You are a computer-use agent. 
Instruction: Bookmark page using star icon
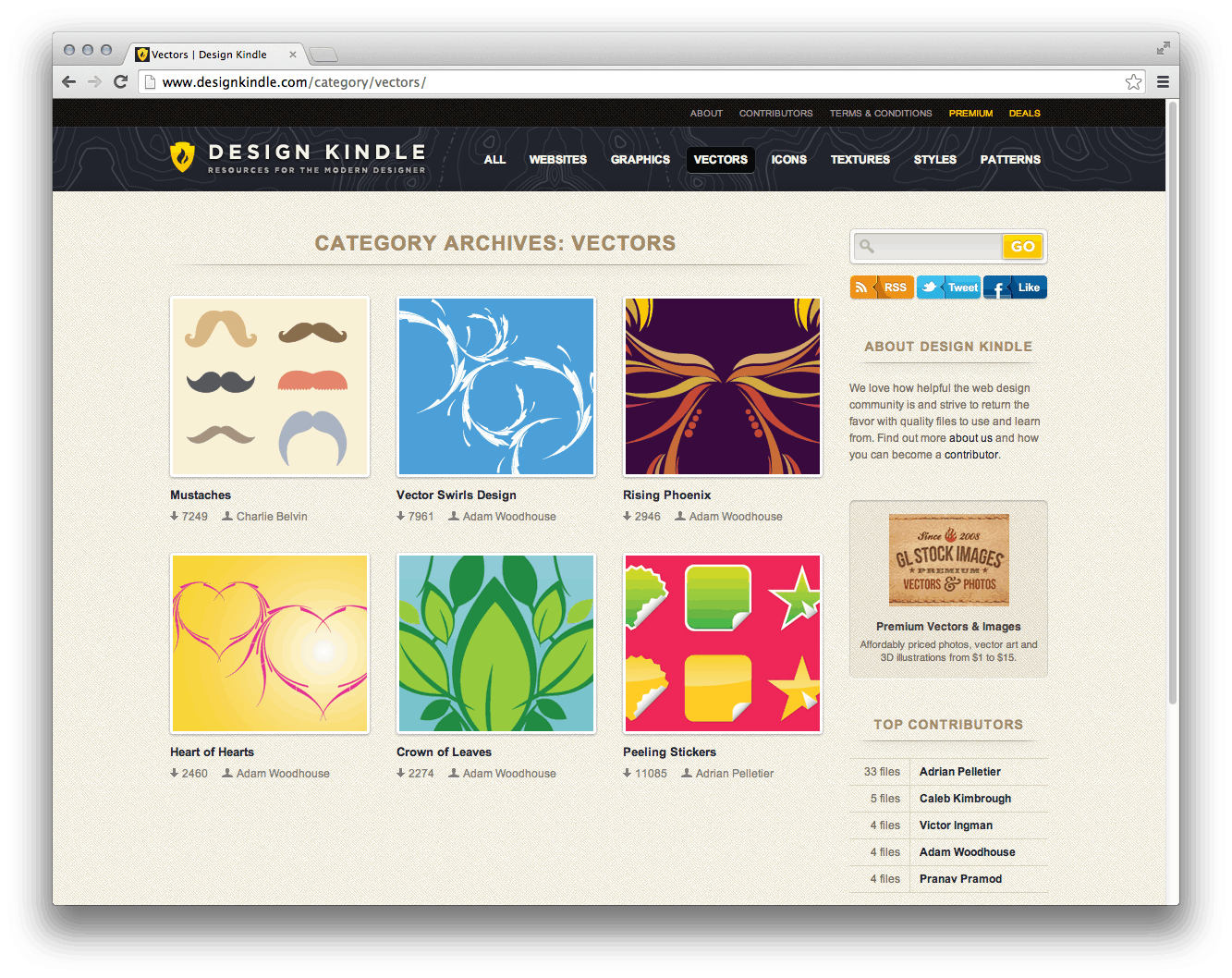pos(1133,82)
